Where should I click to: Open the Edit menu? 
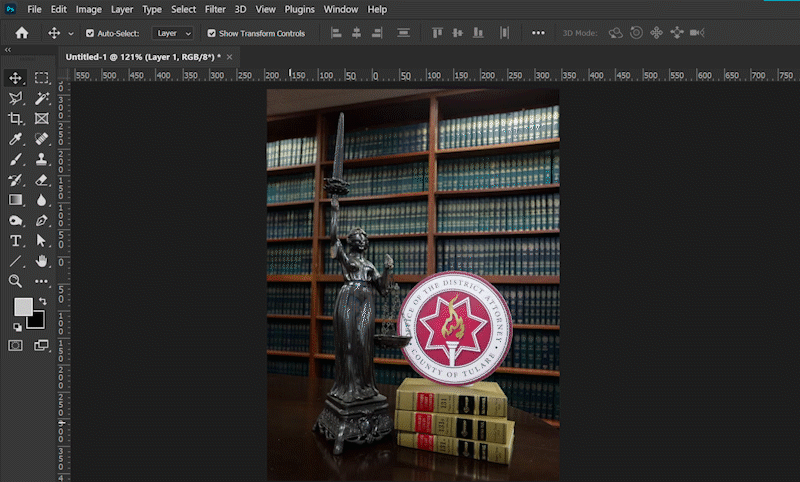(x=59, y=9)
